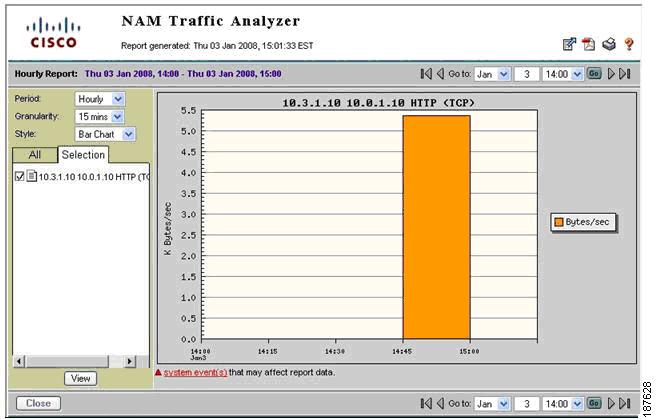
Task: Open help via the question mark icon
Action: [629, 44]
